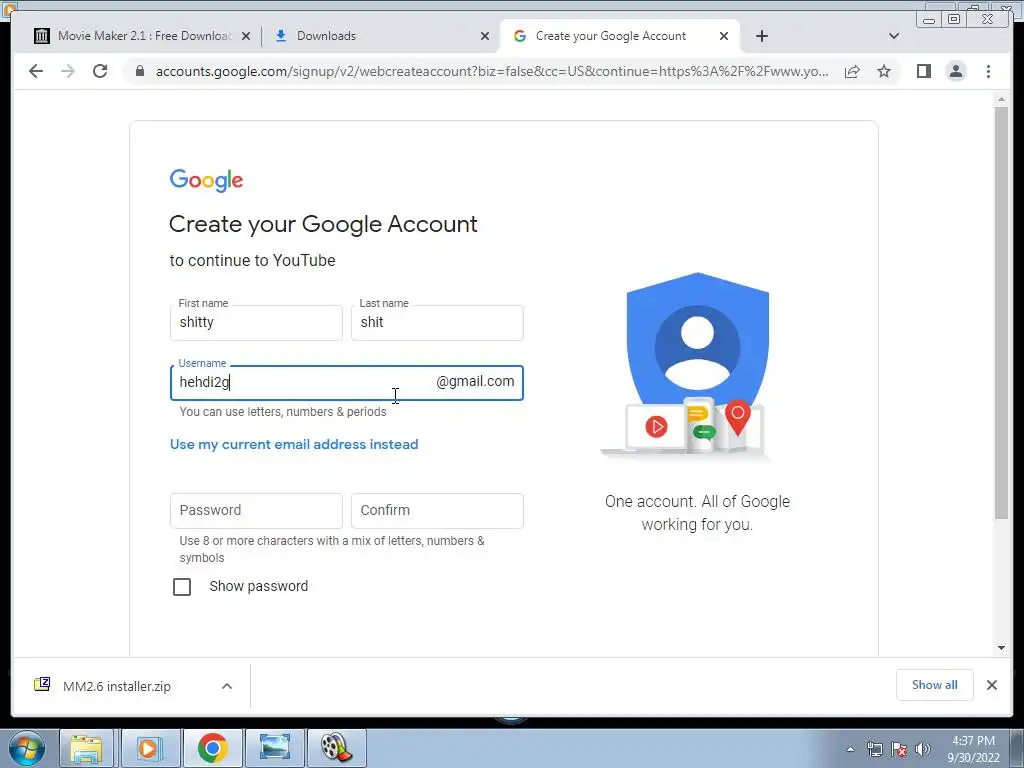1024x768 pixels.
Task: Focus the Username input field
Action: [346, 383]
